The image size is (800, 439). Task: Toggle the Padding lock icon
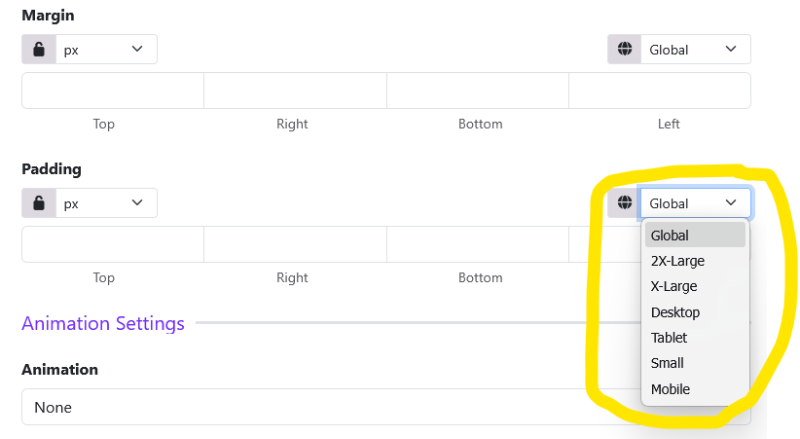39,204
